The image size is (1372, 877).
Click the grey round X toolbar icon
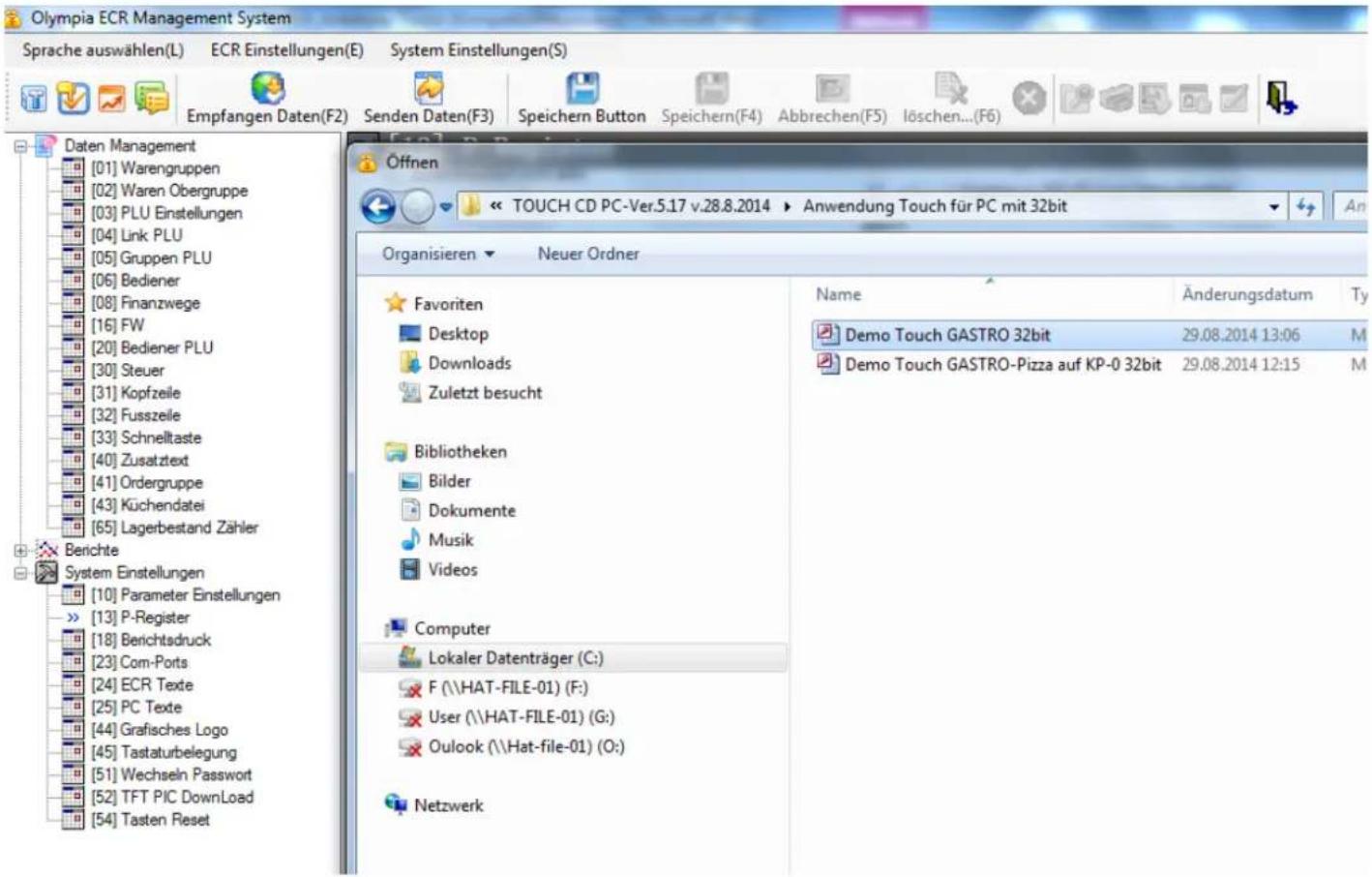pos(1029,98)
